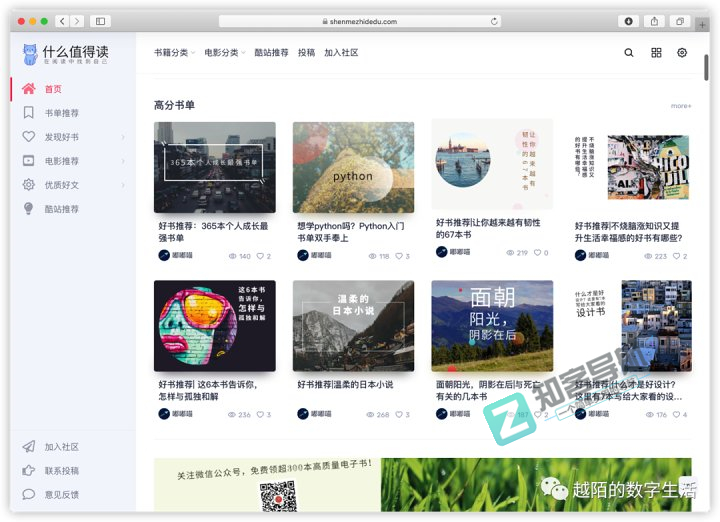Click the Safari downloads icon
Viewport: 720px width, 522px height.
tap(629, 21)
